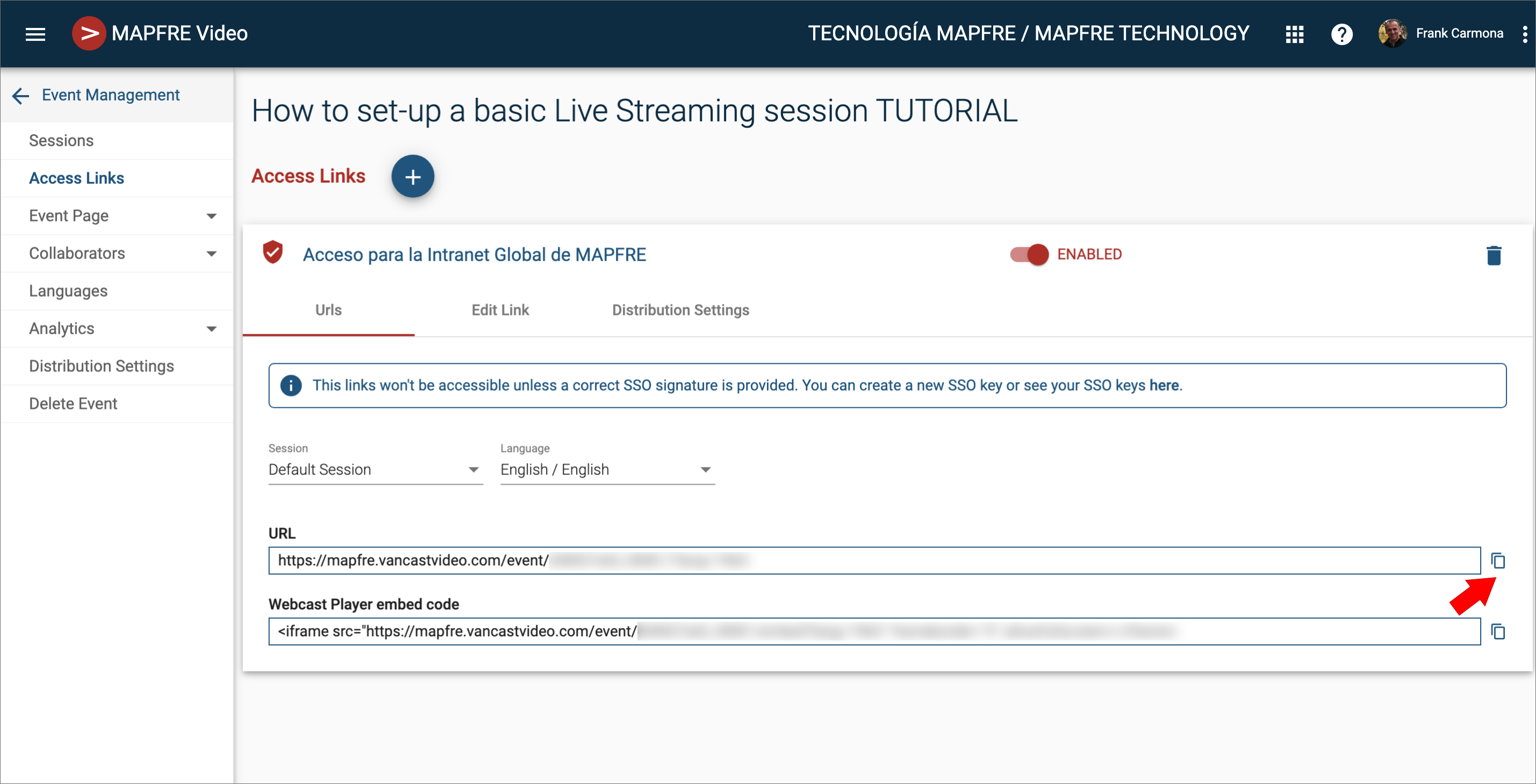1536x784 pixels.
Task: Delete the Intranet Global access link
Action: click(x=1494, y=255)
